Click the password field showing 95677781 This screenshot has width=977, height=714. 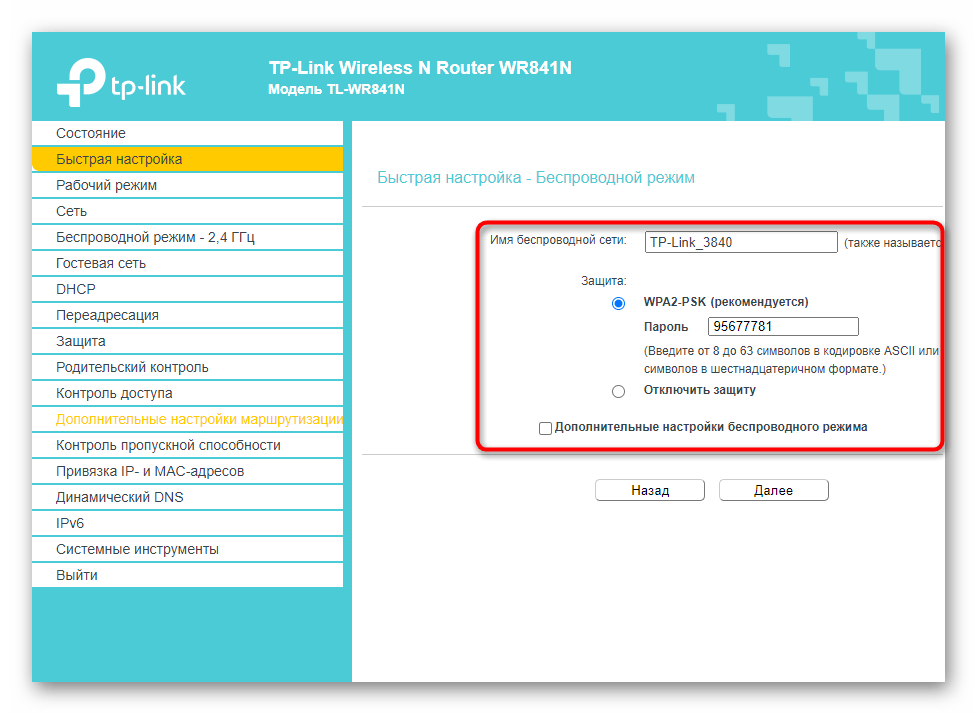(782, 326)
